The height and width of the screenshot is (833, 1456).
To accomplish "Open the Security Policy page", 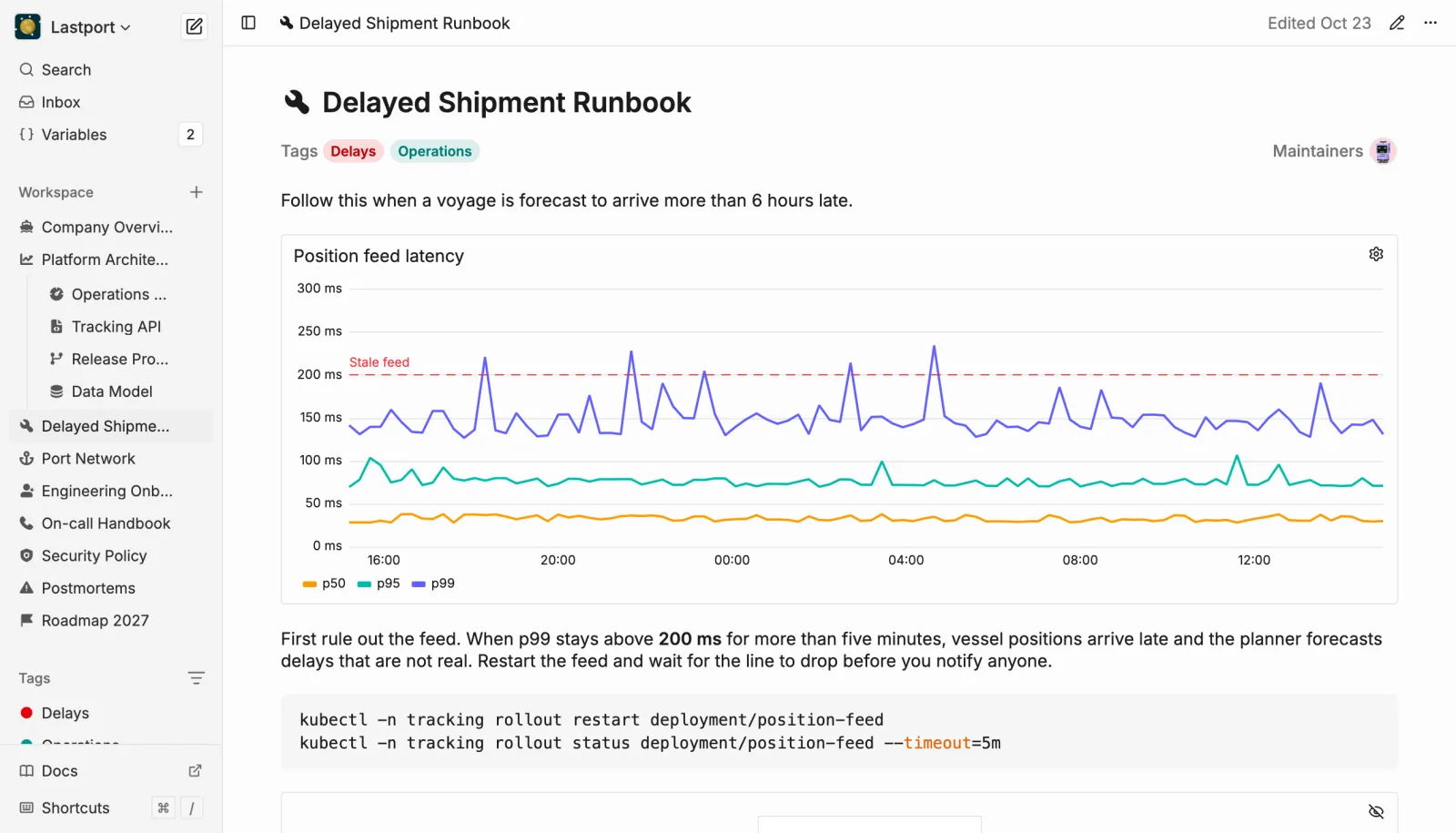I will pyautogui.click(x=111, y=555).
